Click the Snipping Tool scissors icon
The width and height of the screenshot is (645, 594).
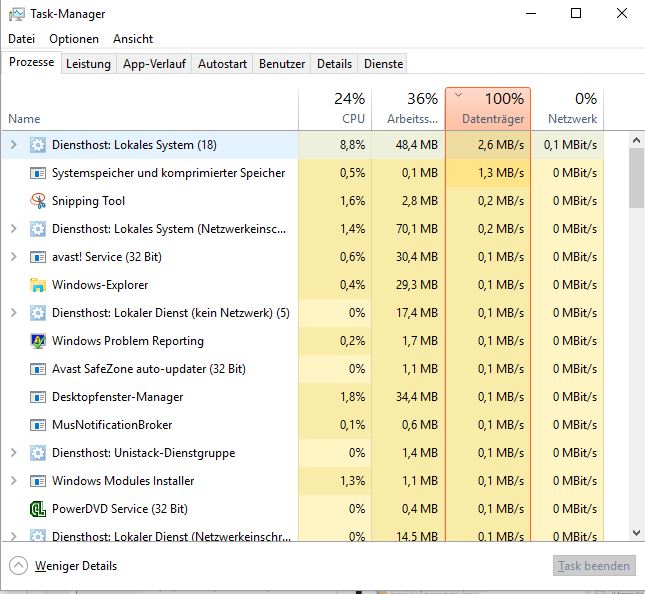[38, 201]
